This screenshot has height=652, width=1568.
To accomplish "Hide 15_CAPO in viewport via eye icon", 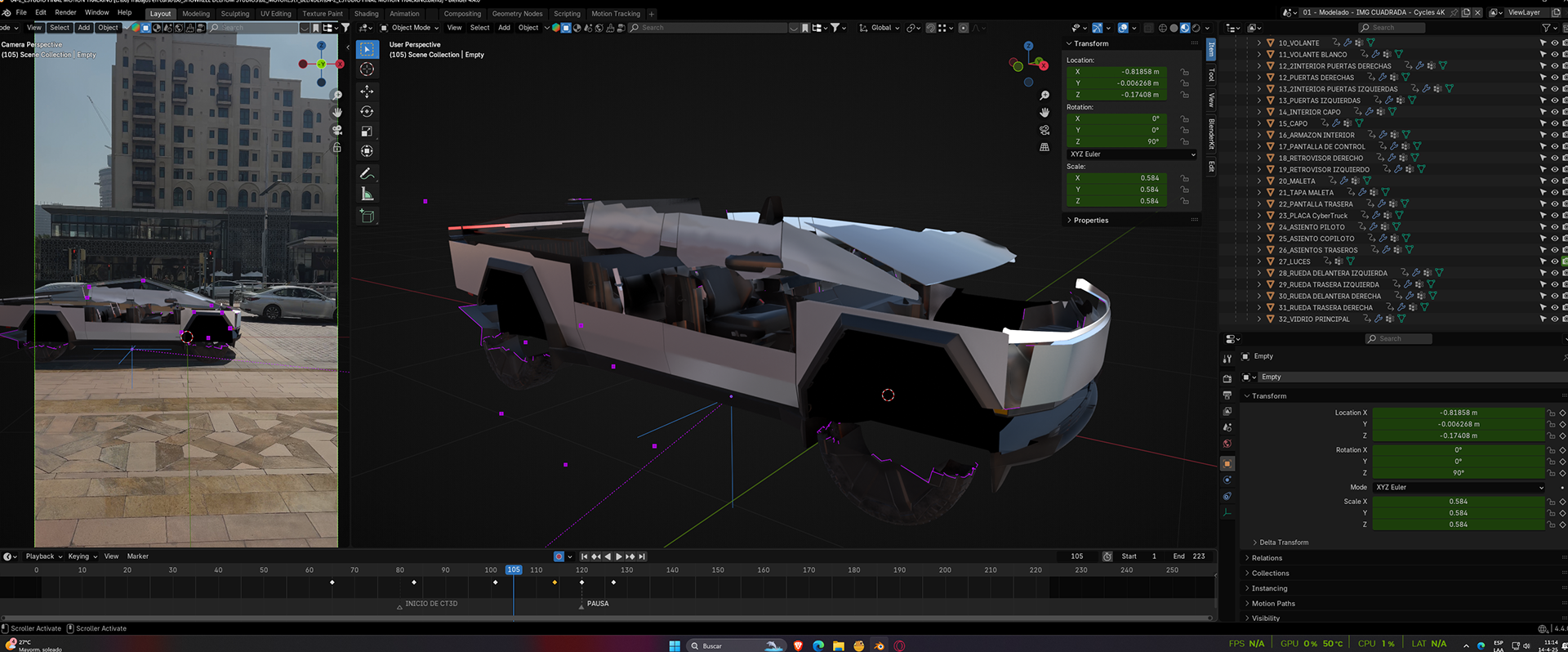I will (1554, 123).
